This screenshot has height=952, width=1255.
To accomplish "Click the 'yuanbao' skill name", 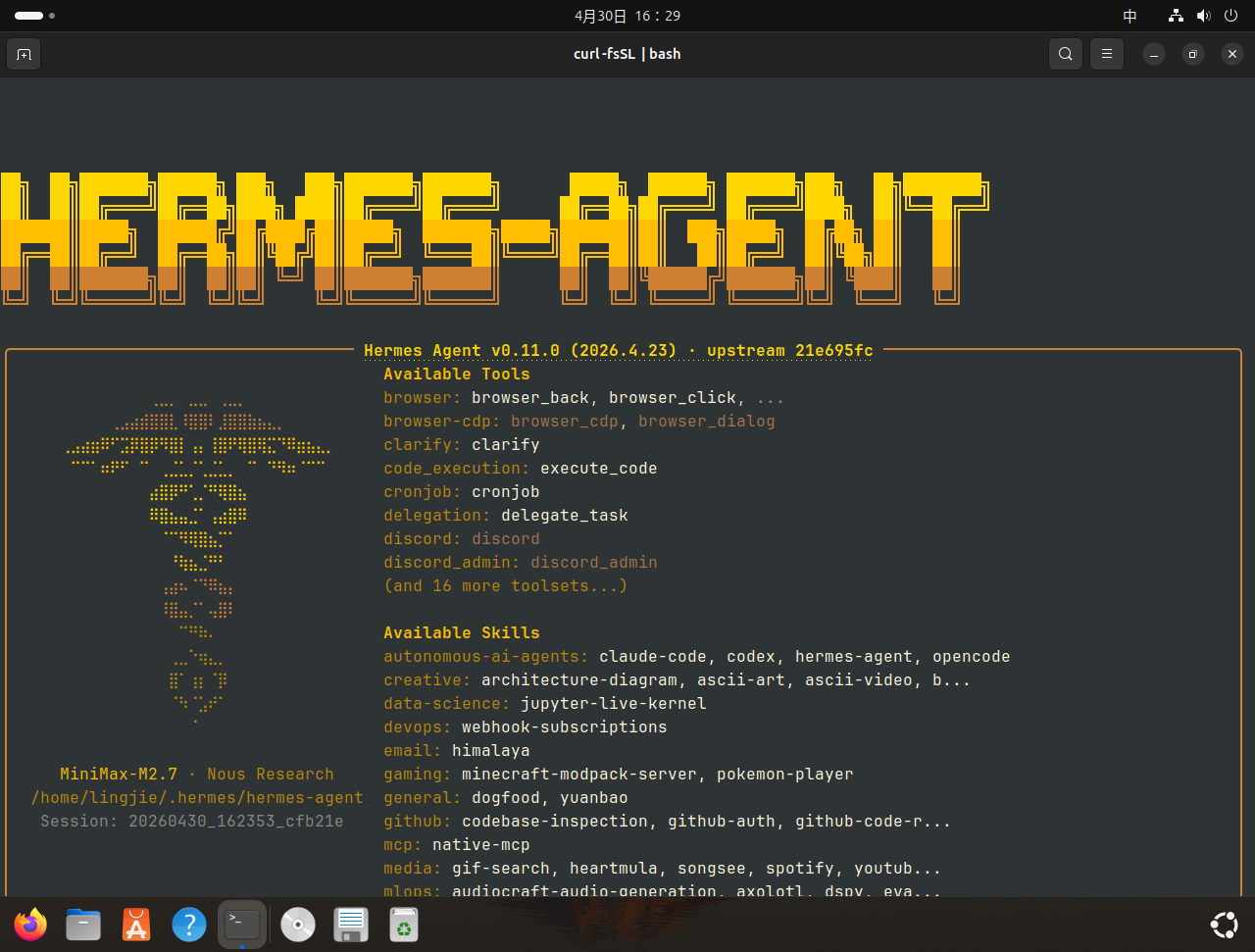I will click(594, 797).
